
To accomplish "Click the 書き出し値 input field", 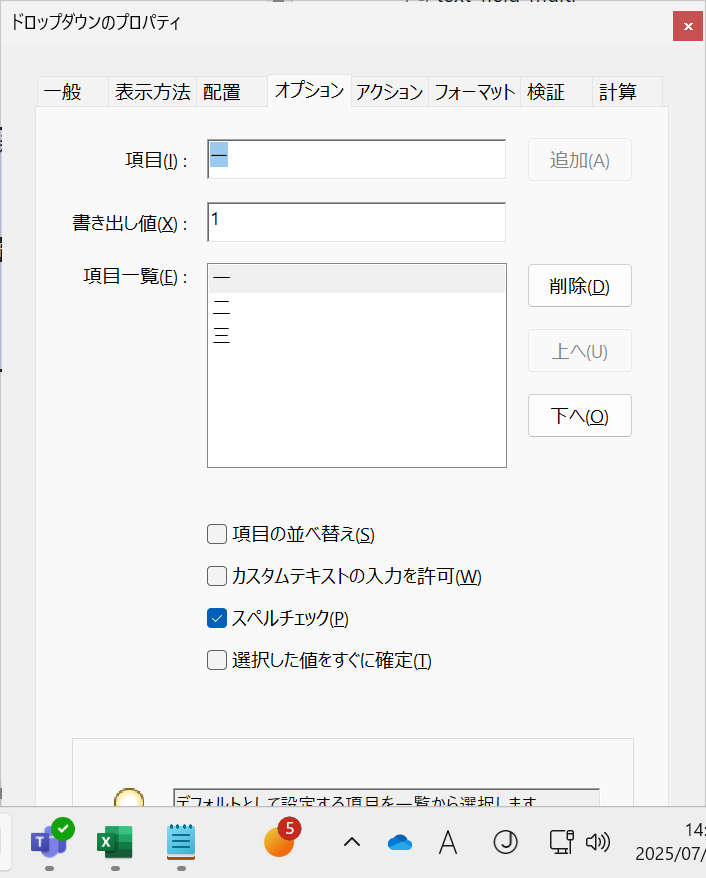I will (357, 222).
